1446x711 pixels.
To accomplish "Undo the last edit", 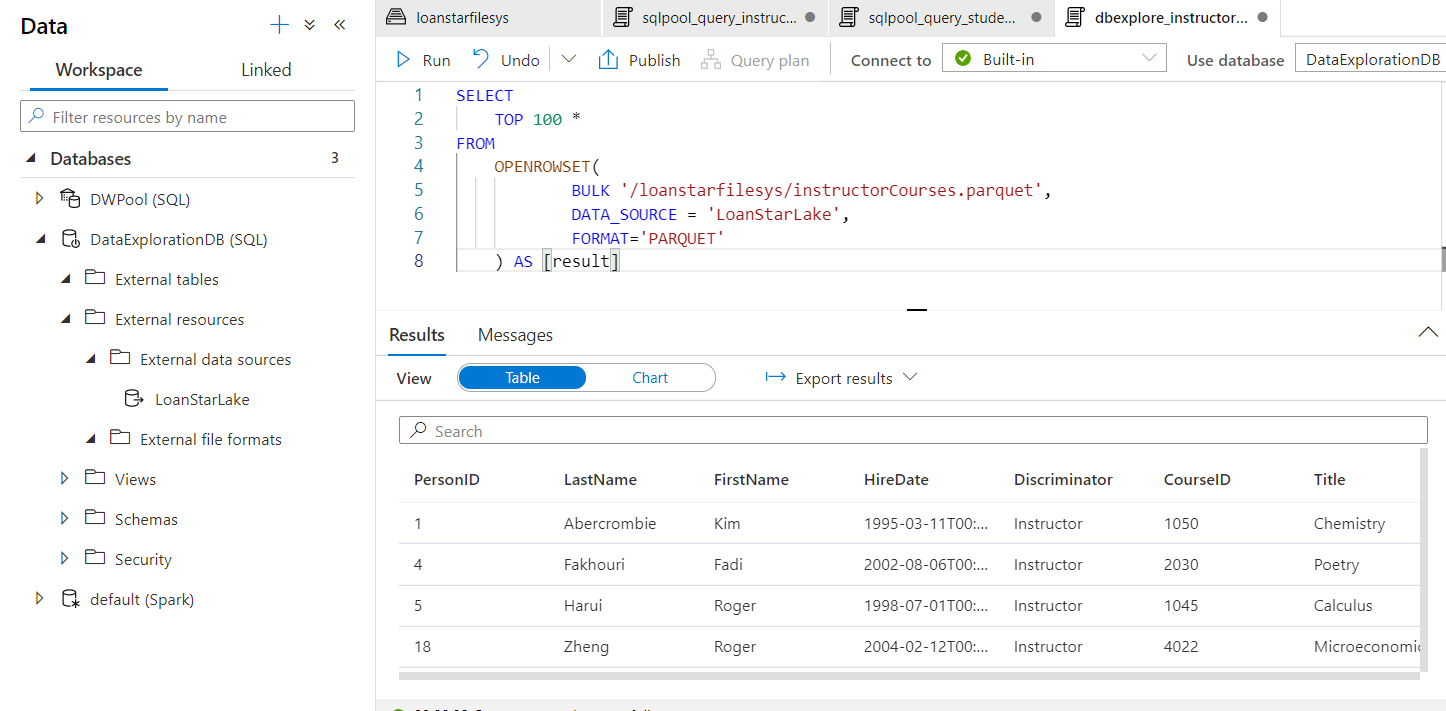I will (506, 59).
